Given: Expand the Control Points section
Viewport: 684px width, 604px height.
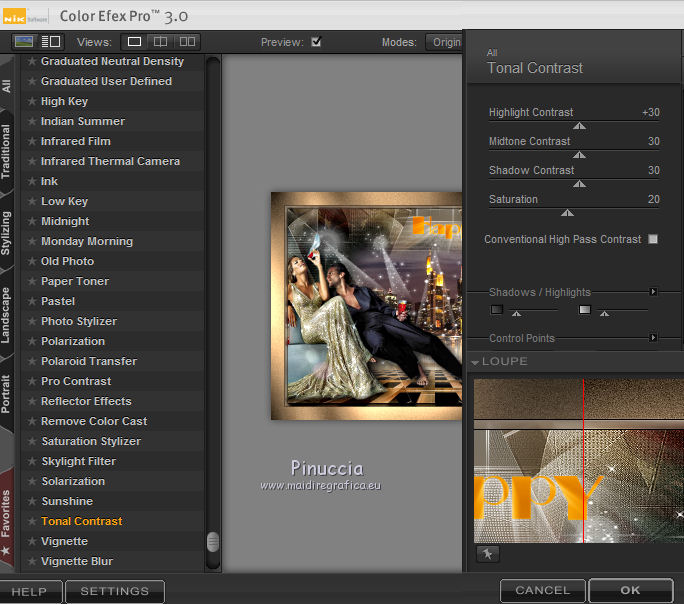Looking at the screenshot, I should tap(653, 338).
